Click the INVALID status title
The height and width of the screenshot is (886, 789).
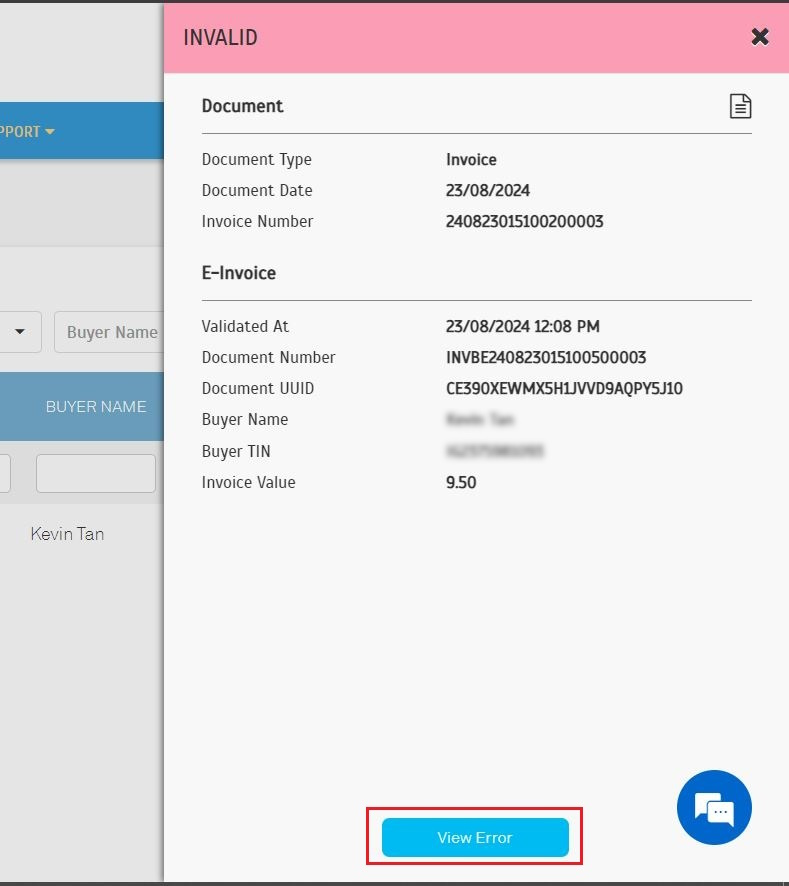tap(220, 38)
